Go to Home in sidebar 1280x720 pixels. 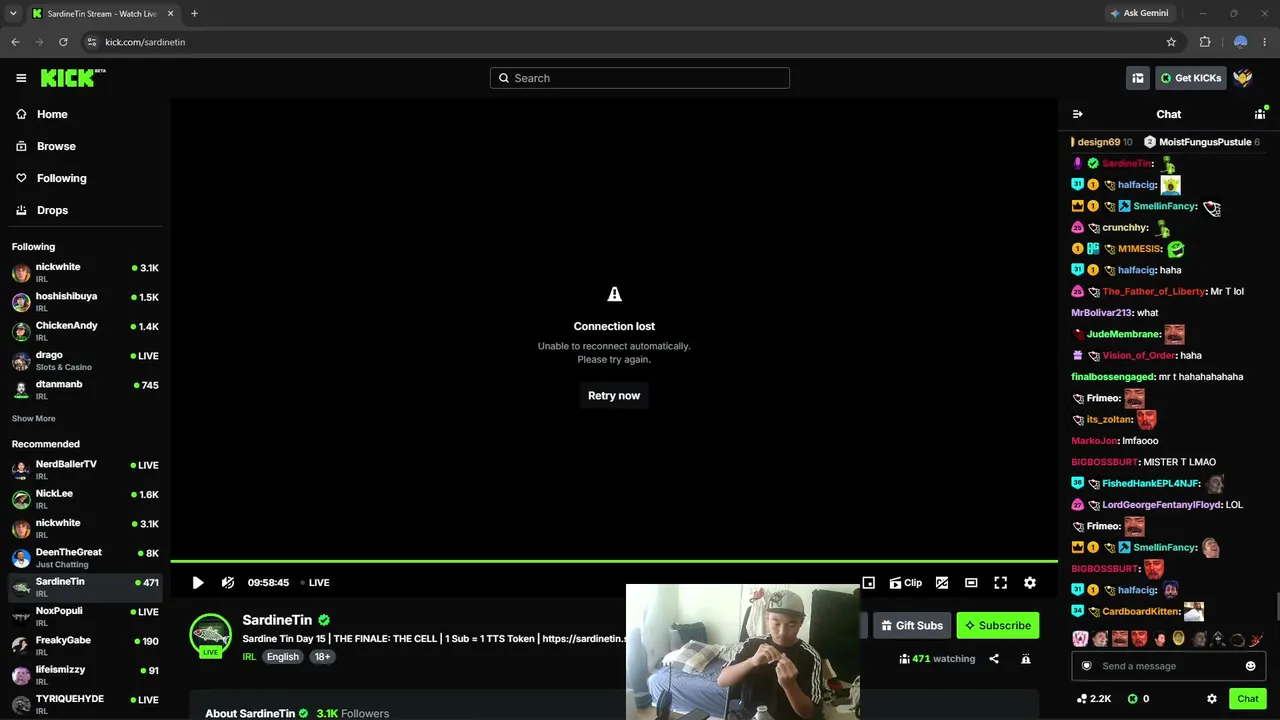84,114
